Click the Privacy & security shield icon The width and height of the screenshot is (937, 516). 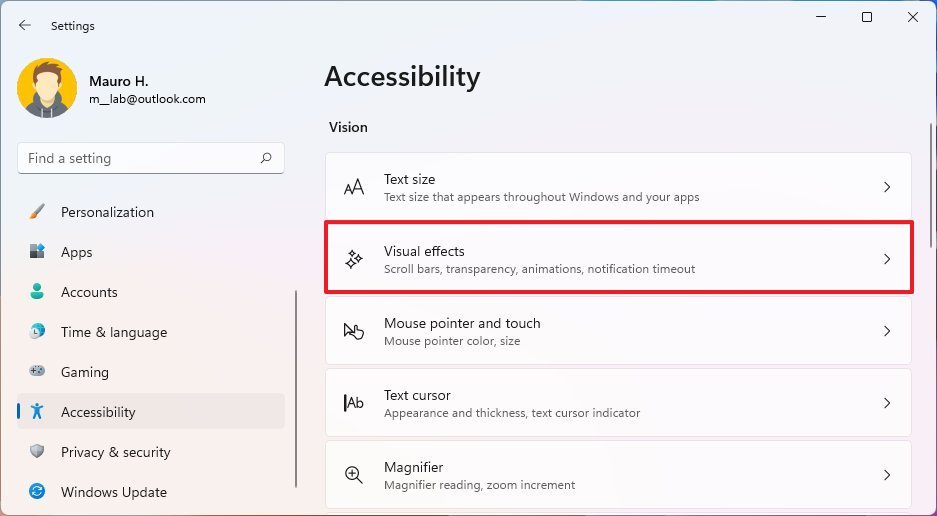(37, 451)
